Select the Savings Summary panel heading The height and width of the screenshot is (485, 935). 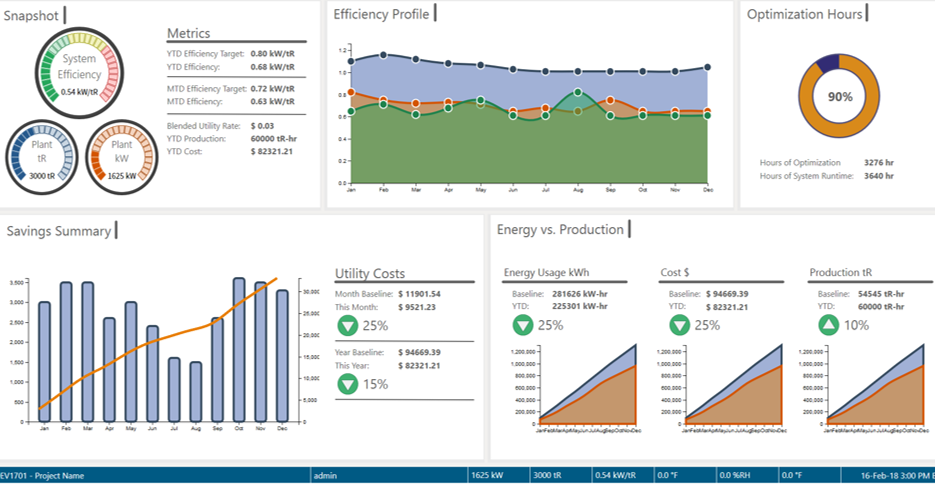pos(58,231)
